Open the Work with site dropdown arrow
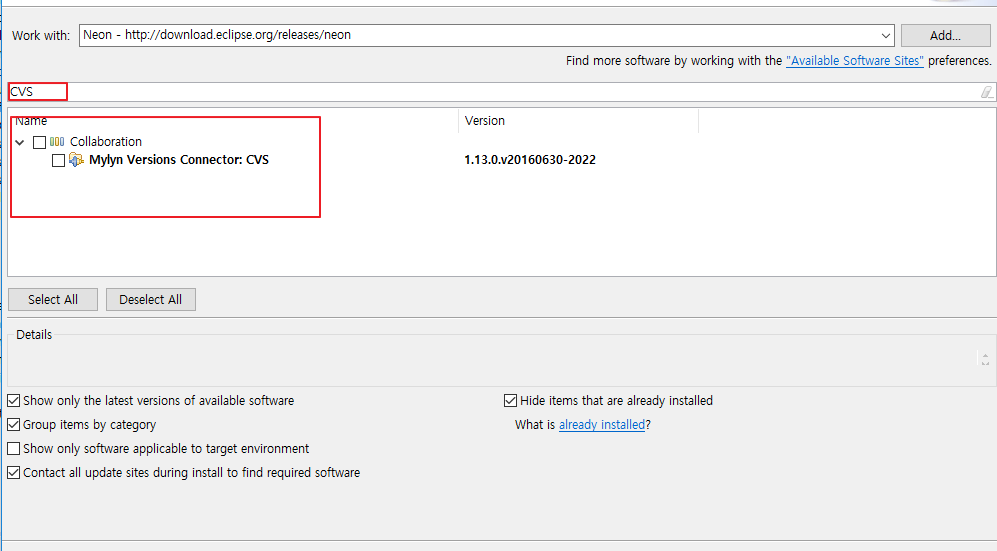Image resolution: width=997 pixels, height=551 pixels. tap(886, 36)
